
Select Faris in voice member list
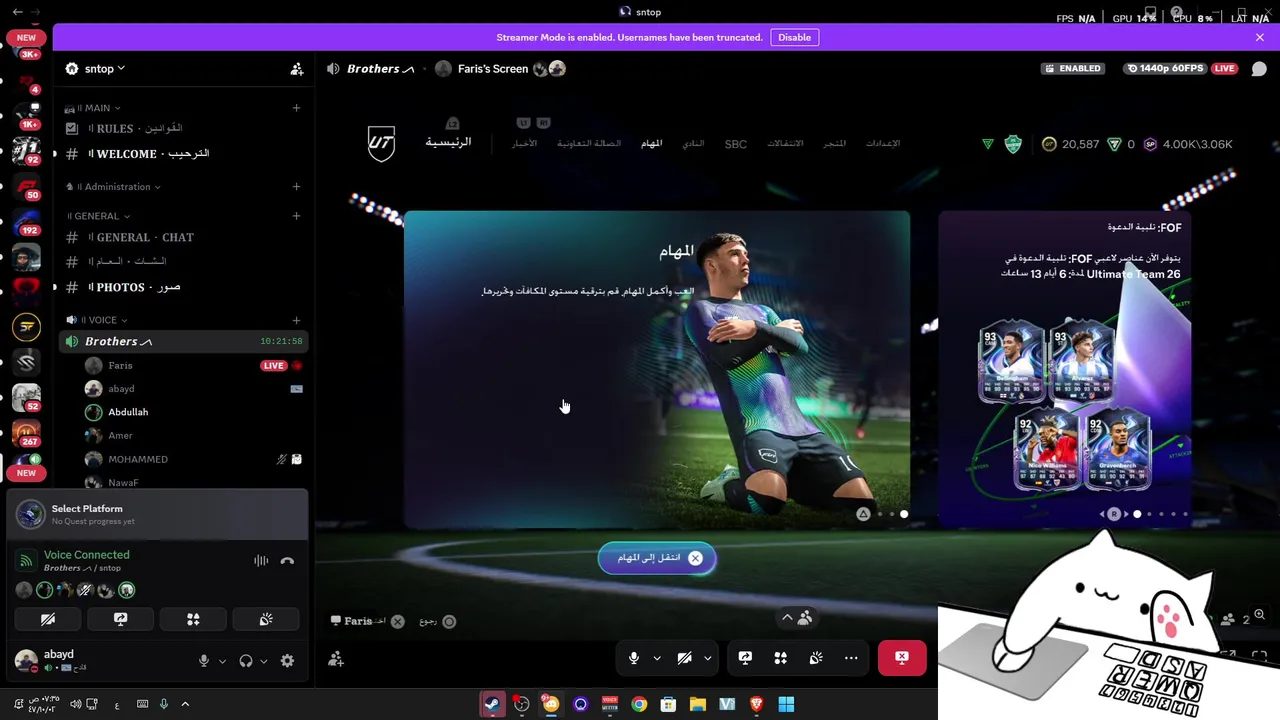(193, 366)
